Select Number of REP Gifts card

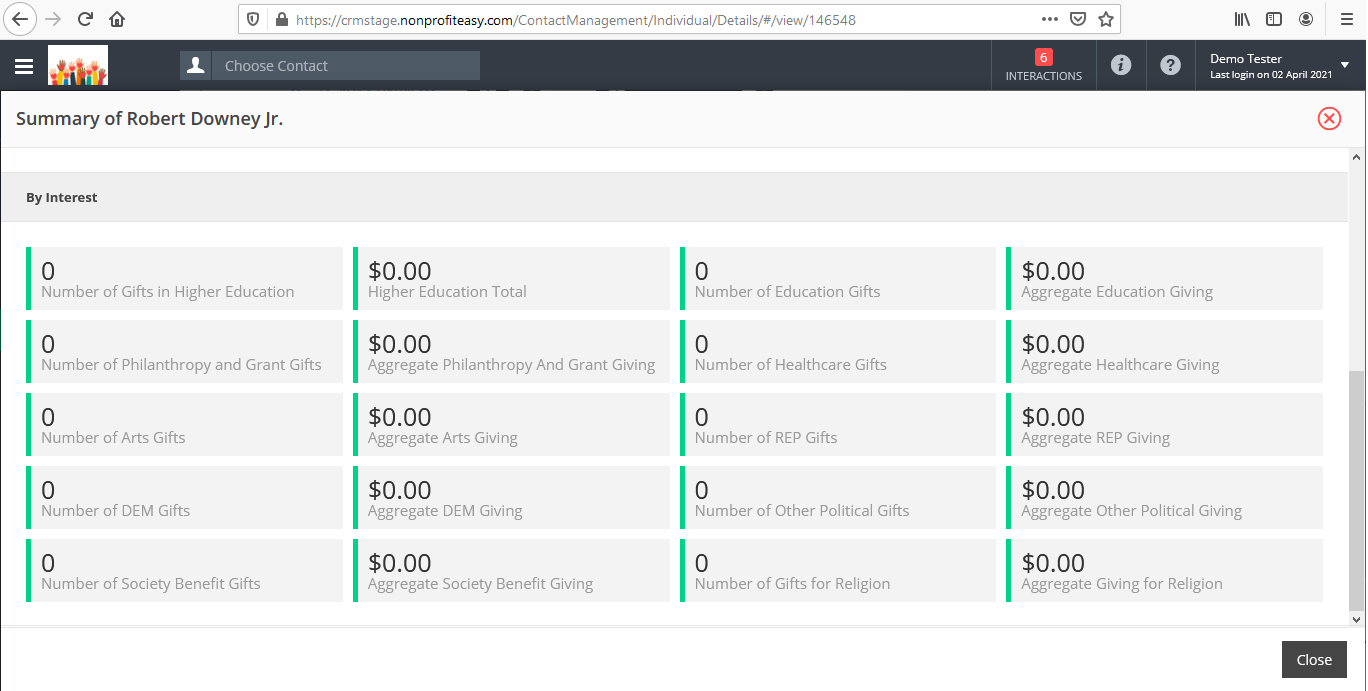coord(838,425)
